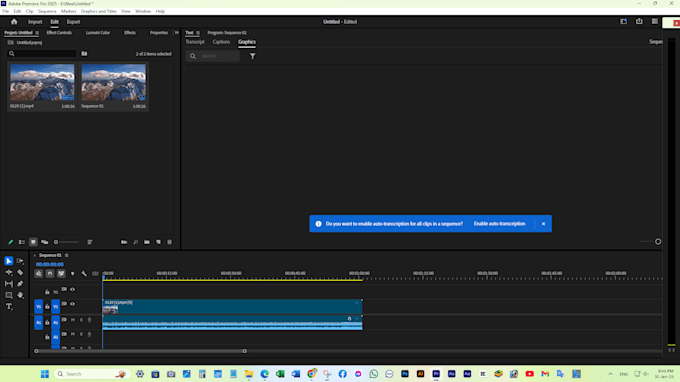Toggle V2 track output eye
Image resolution: width=680 pixels, height=382 pixels.
point(72,289)
